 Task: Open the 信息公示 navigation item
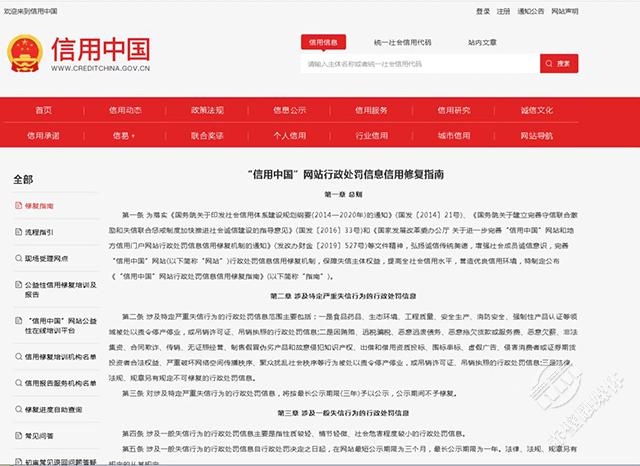click(289, 110)
